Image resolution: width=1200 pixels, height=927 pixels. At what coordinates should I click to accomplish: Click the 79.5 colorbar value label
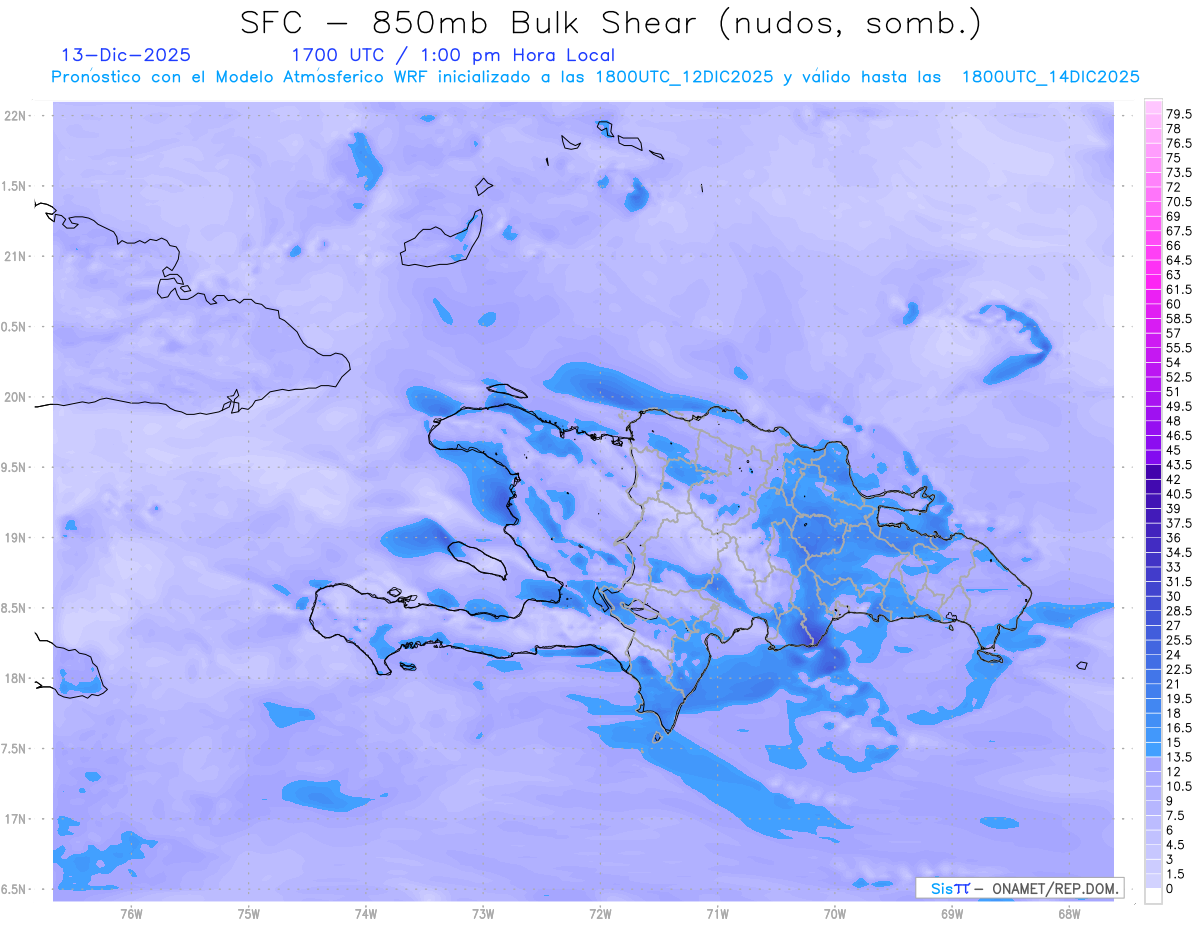[1179, 114]
